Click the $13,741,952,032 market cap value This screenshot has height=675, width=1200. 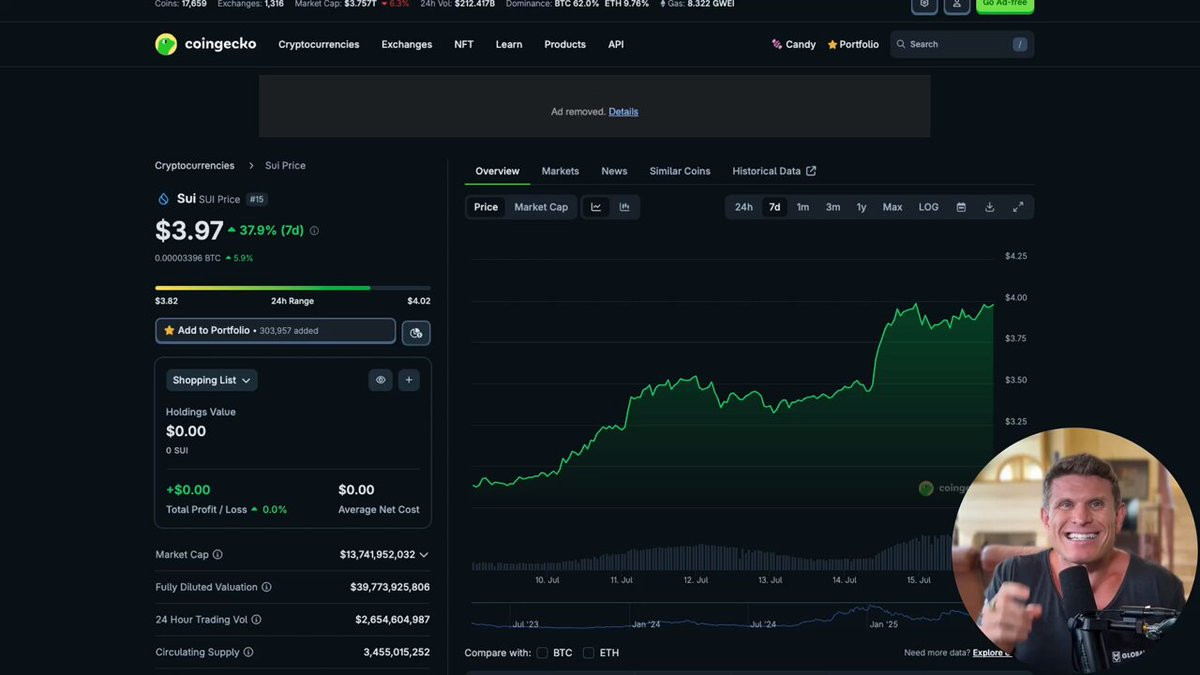[377, 555]
